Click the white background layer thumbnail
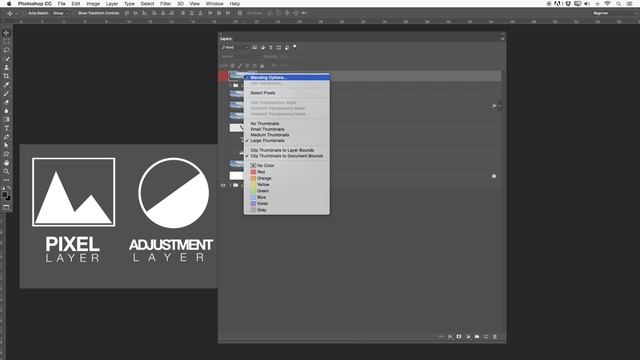640x360 pixels. pos(236,176)
